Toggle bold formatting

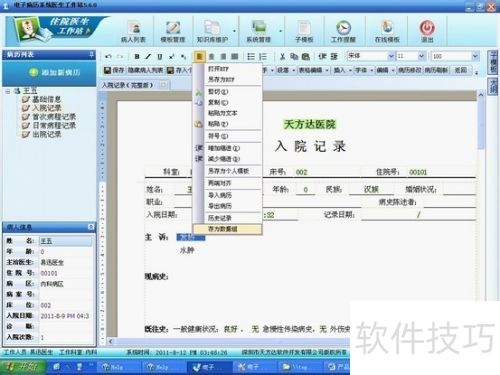click(x=137, y=57)
